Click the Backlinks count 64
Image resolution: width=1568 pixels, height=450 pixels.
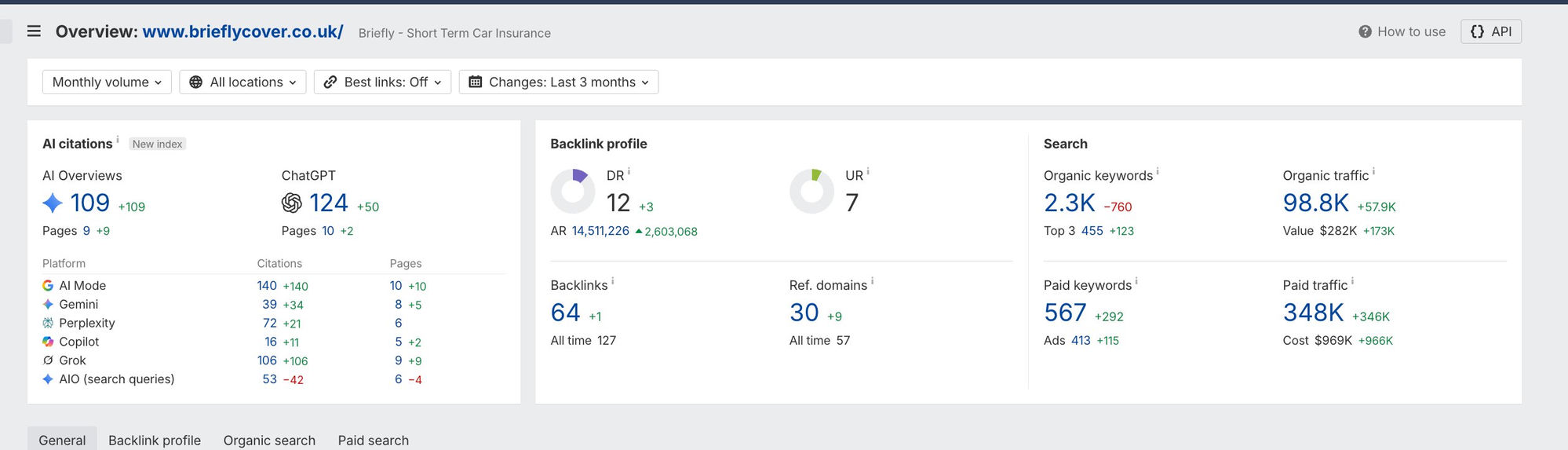tap(565, 313)
